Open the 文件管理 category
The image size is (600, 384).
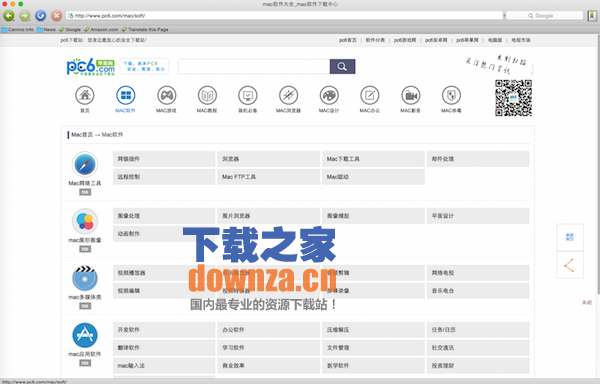[x=373, y=348]
